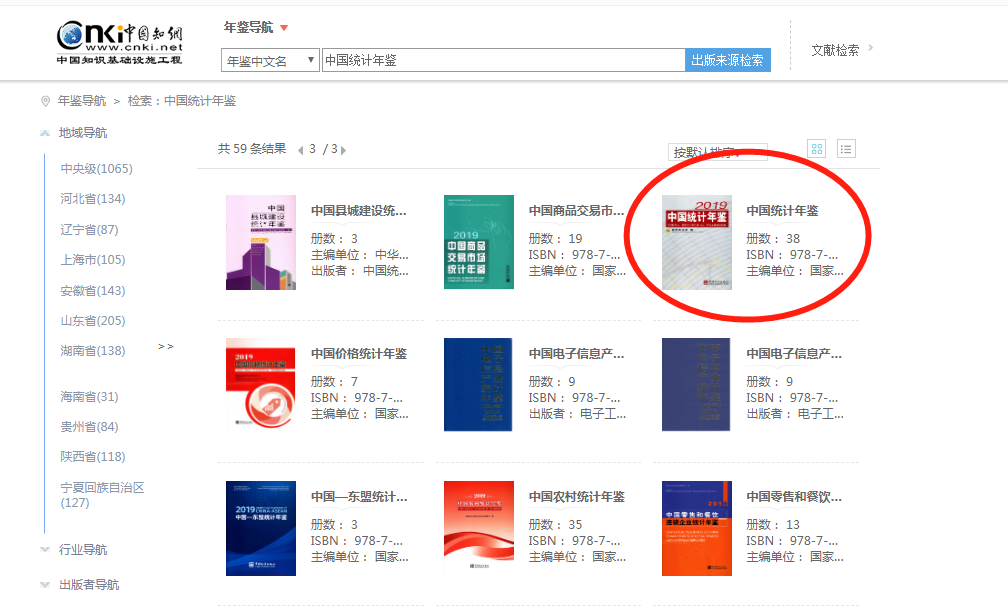Show more regions with the >> arrows

point(166,346)
